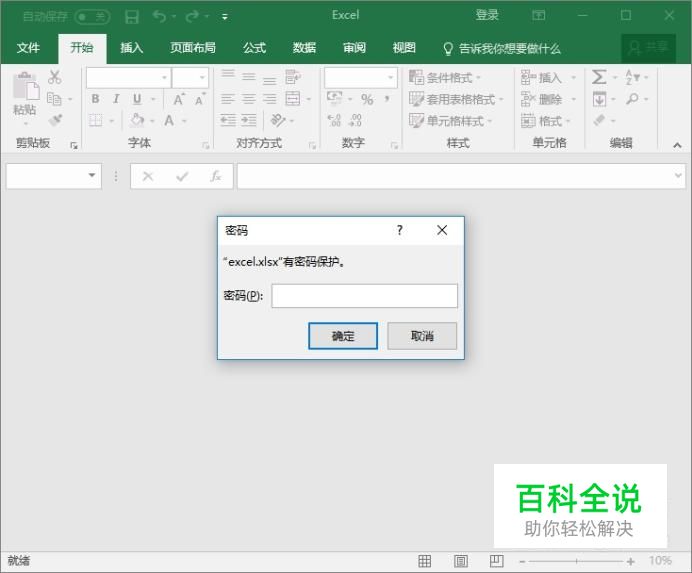The image size is (692, 573).
Task: Click the AutoSum sigma icon
Action: pyautogui.click(x=599, y=77)
